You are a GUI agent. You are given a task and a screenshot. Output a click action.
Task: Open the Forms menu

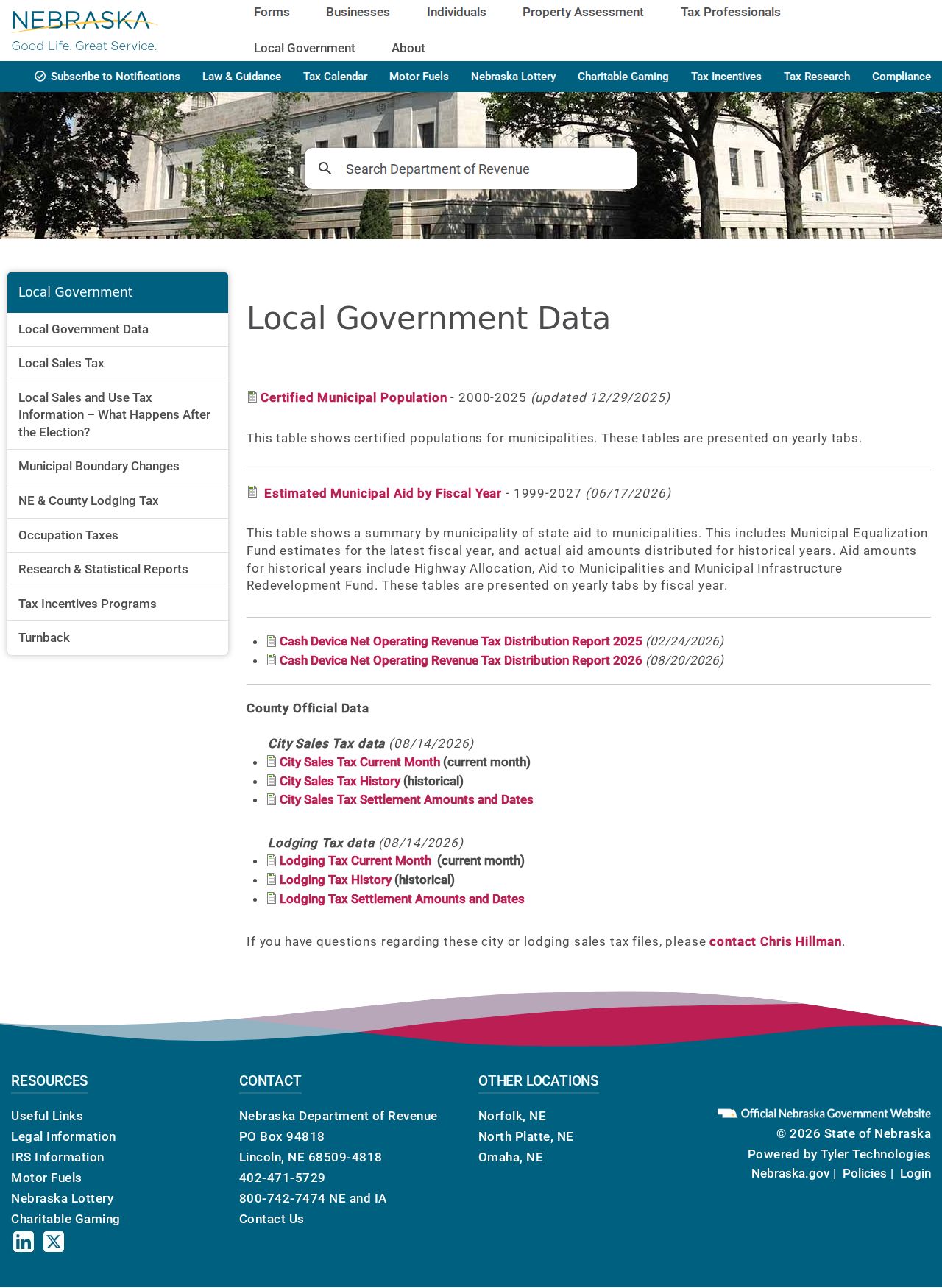[x=272, y=12]
